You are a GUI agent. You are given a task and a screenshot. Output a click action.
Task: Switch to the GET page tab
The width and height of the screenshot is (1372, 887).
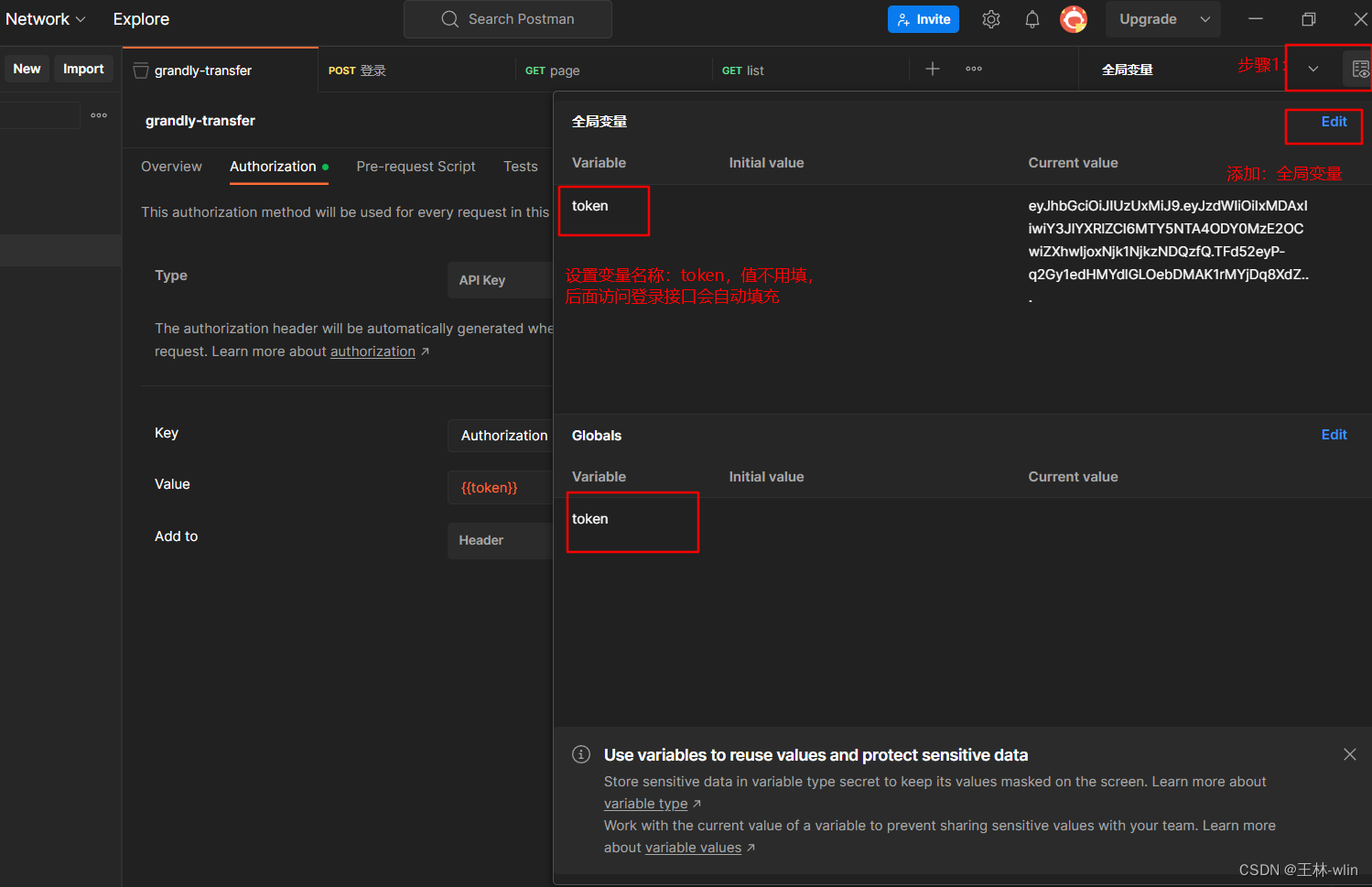[x=613, y=70]
